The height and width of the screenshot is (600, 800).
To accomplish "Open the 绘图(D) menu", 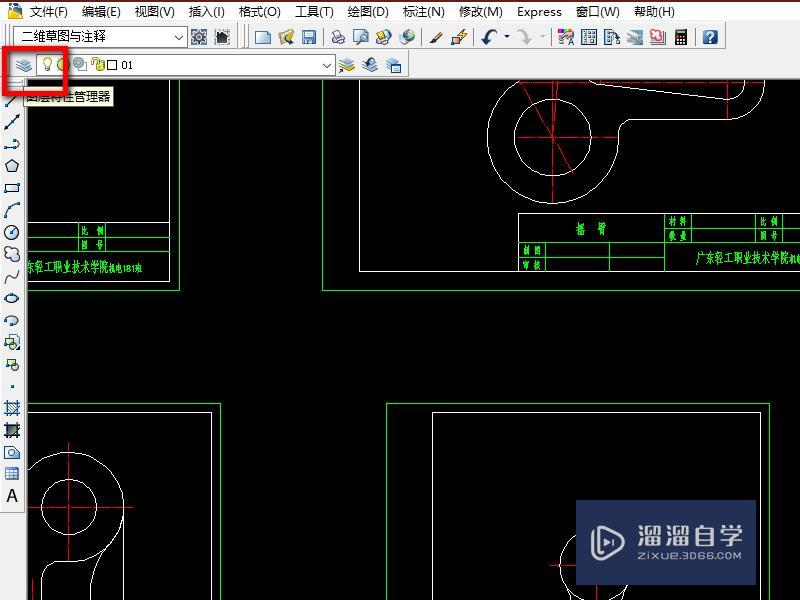I will [x=368, y=12].
